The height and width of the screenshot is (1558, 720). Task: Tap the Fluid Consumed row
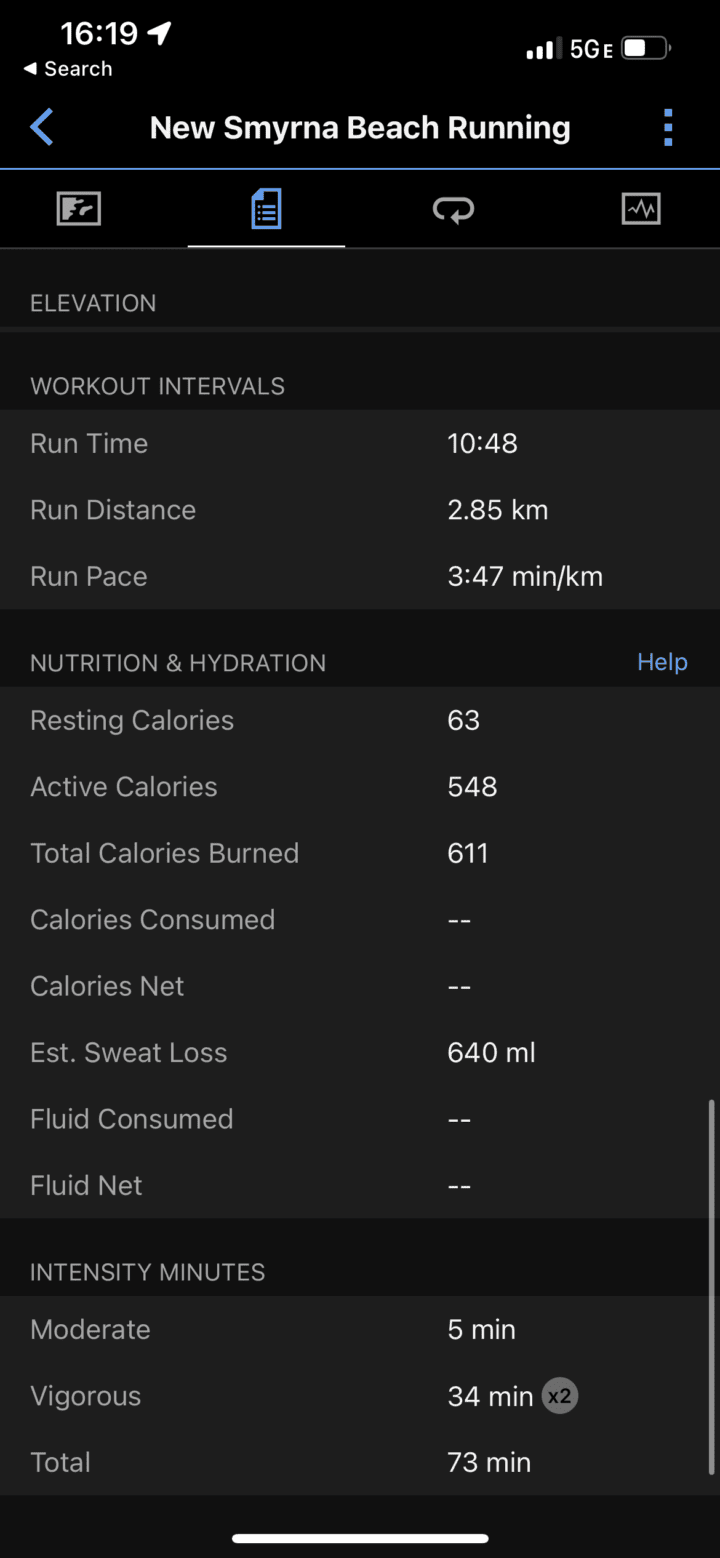point(360,1119)
